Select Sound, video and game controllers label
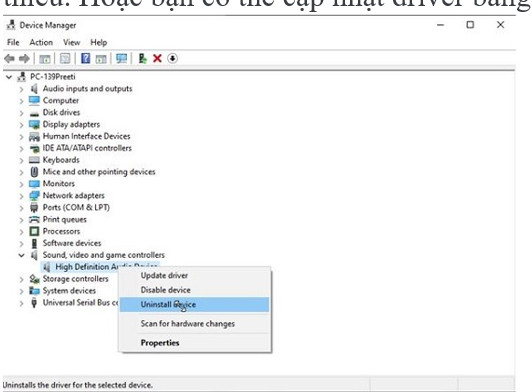The width and height of the screenshot is (532, 392). 103,255
